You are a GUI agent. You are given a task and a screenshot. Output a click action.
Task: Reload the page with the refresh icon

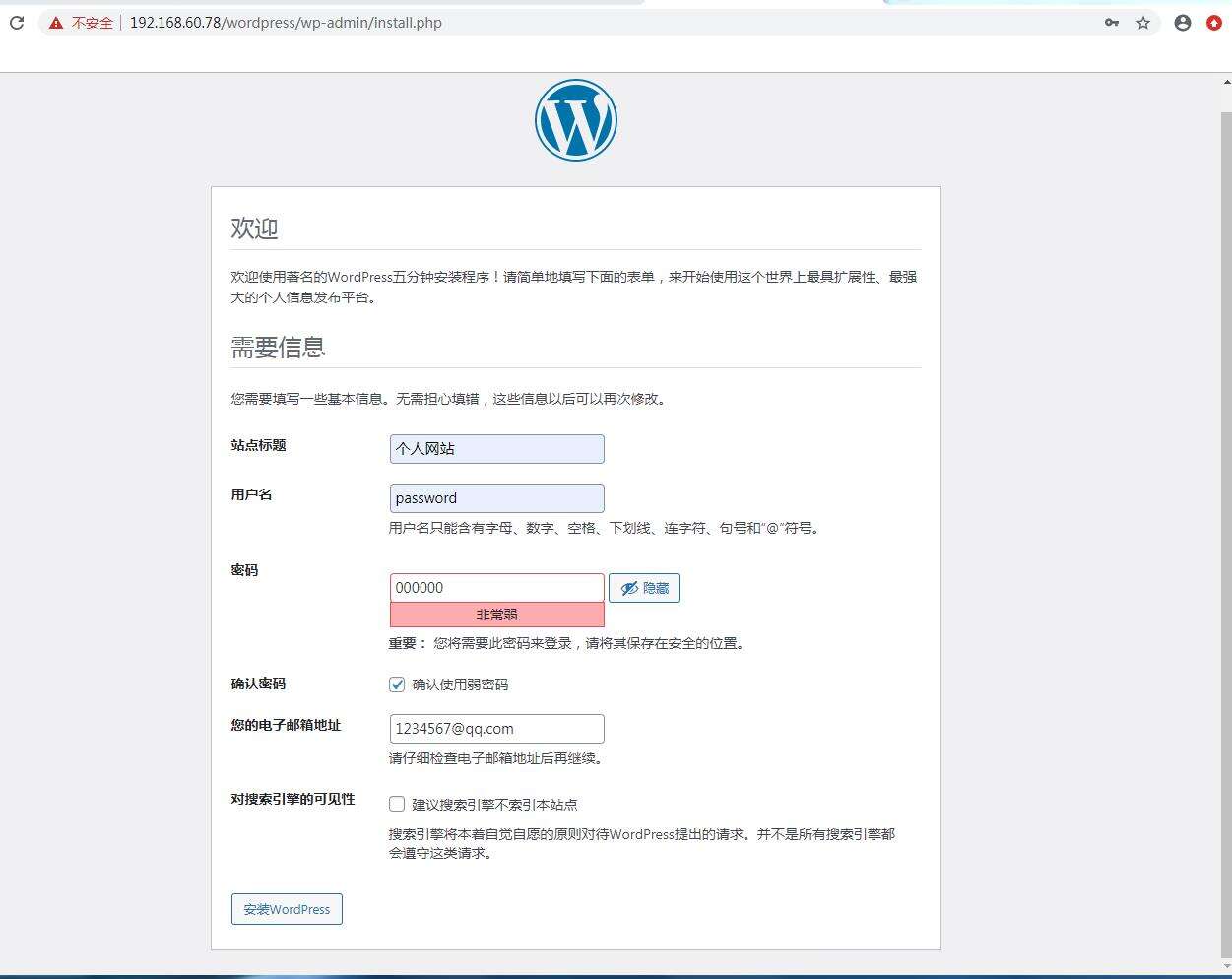[x=17, y=22]
